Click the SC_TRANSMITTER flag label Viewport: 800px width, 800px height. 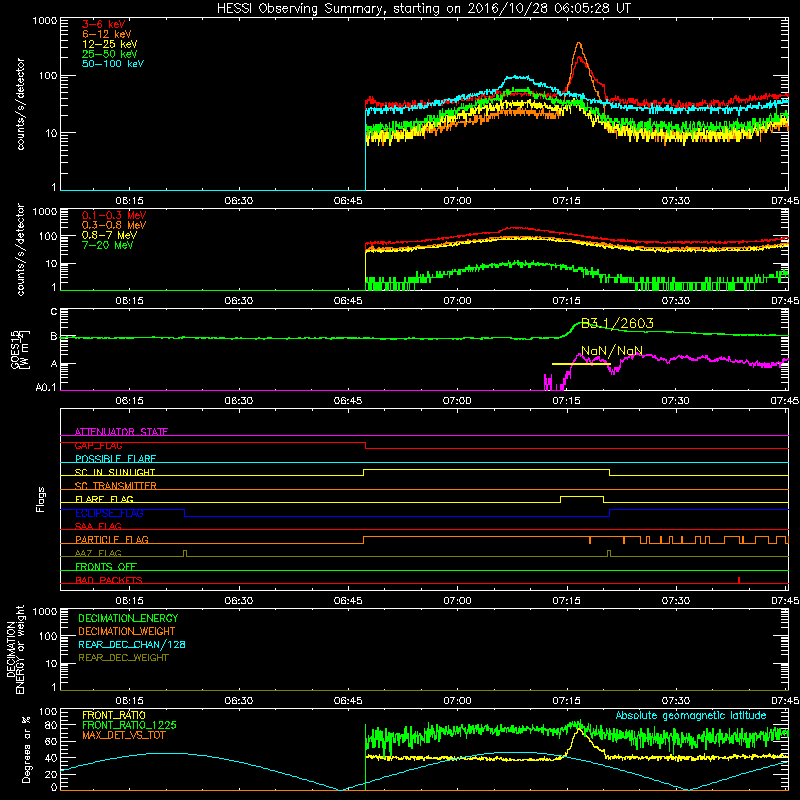tap(115, 486)
